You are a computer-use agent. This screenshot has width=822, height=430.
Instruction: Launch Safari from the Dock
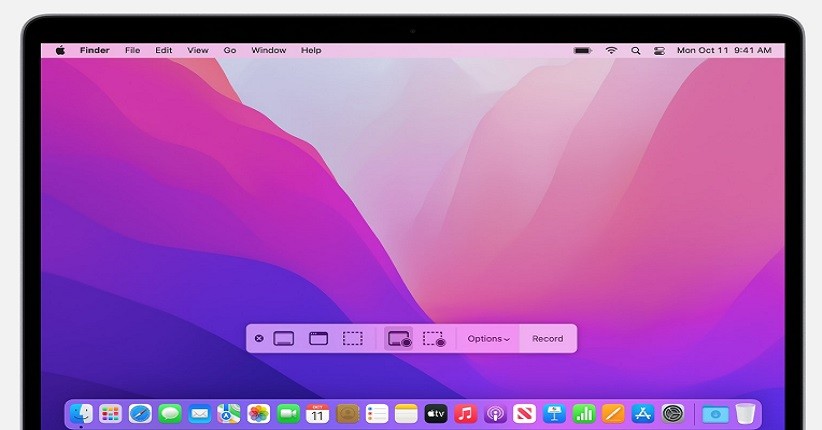click(x=140, y=414)
